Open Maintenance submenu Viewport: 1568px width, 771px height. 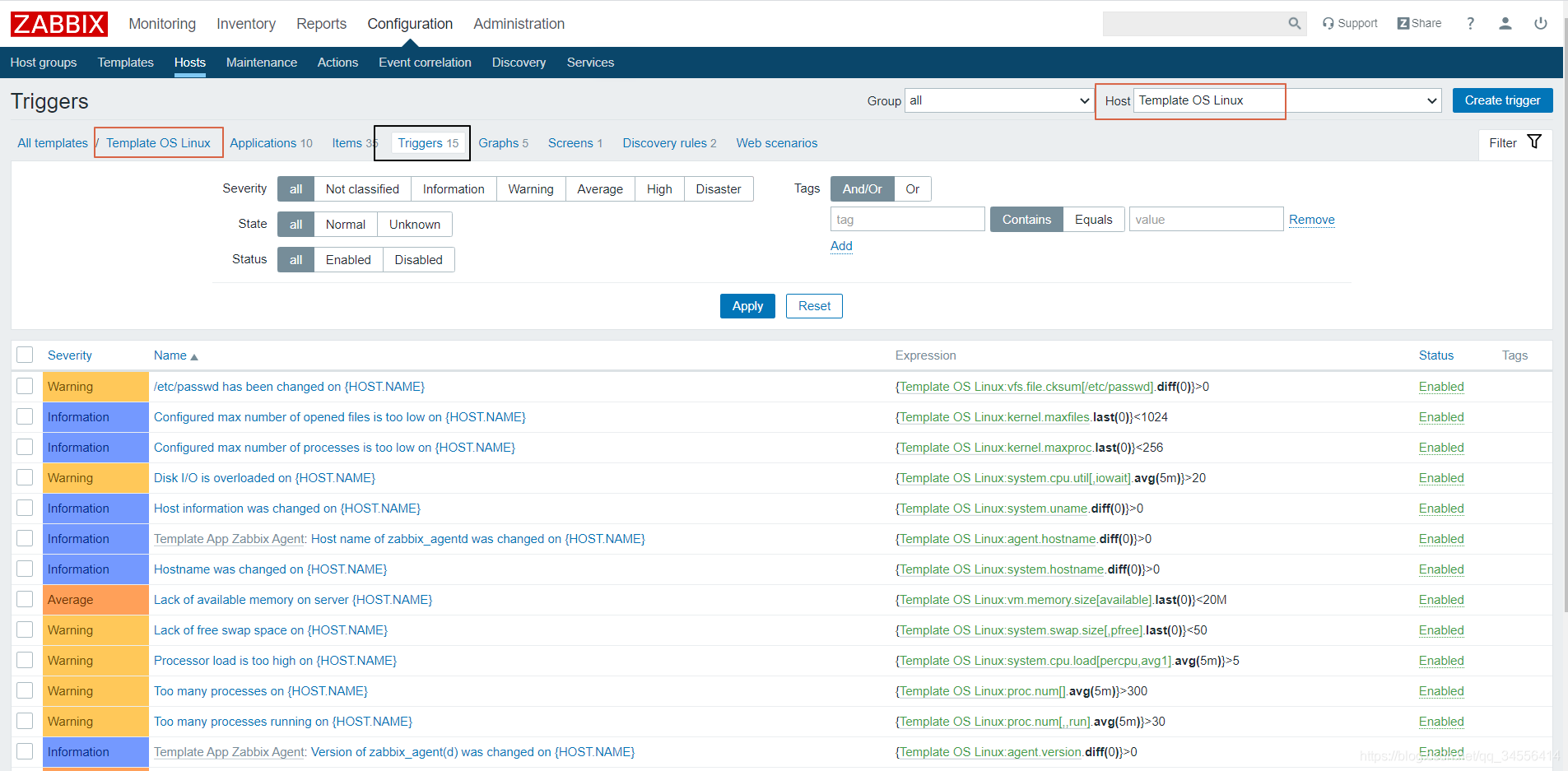pos(262,63)
